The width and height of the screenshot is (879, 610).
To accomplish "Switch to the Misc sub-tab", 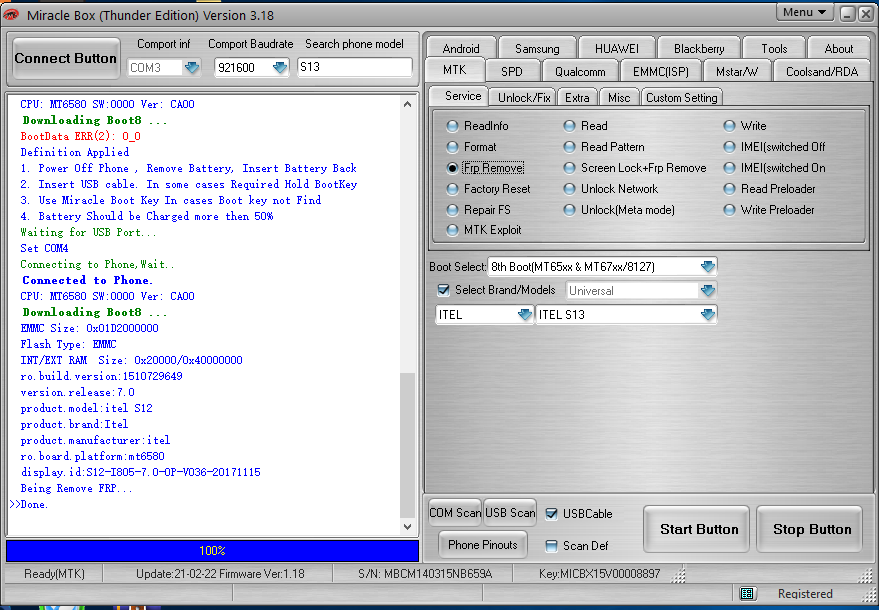I will [619, 98].
